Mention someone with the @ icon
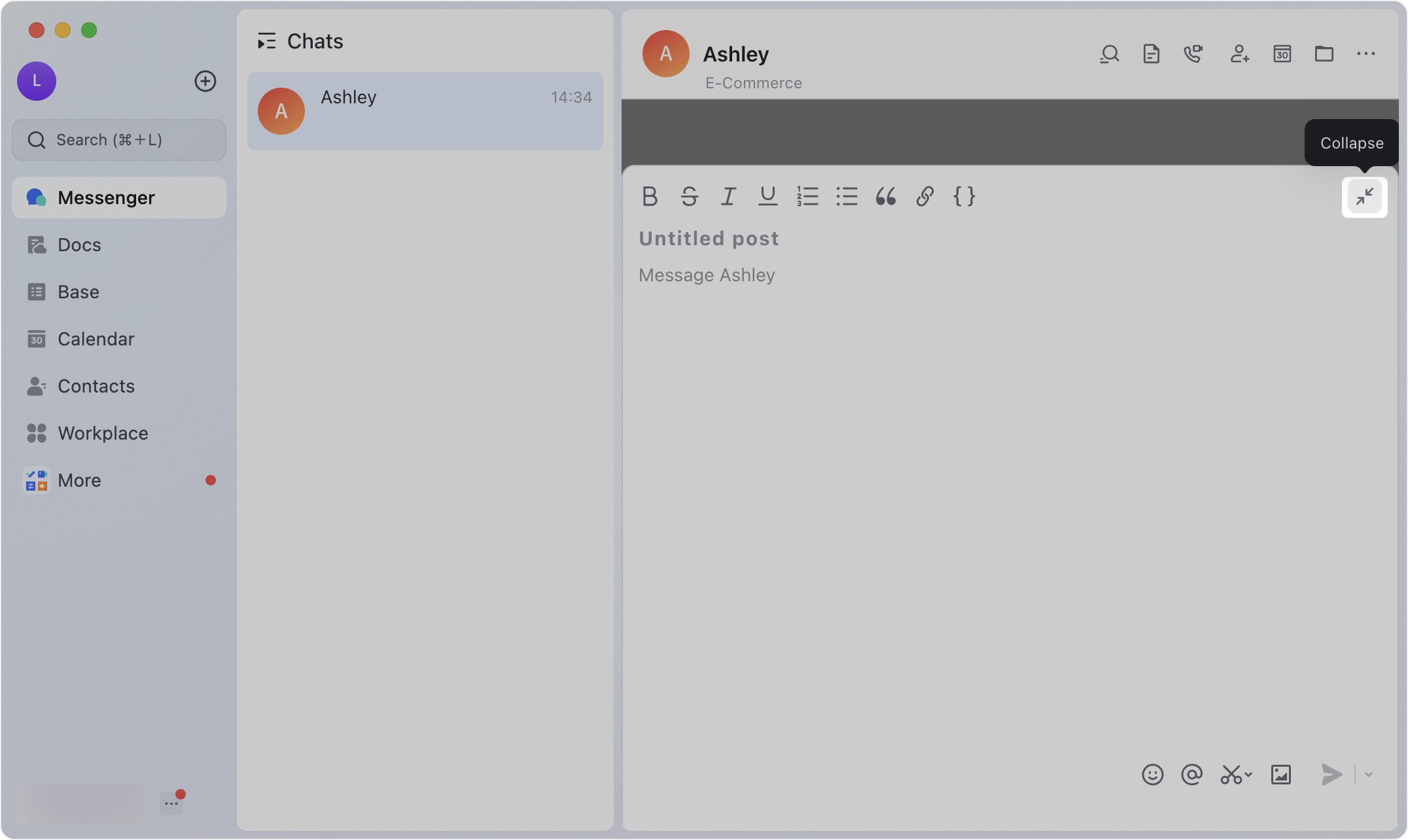1408x840 pixels. pyautogui.click(x=1192, y=775)
